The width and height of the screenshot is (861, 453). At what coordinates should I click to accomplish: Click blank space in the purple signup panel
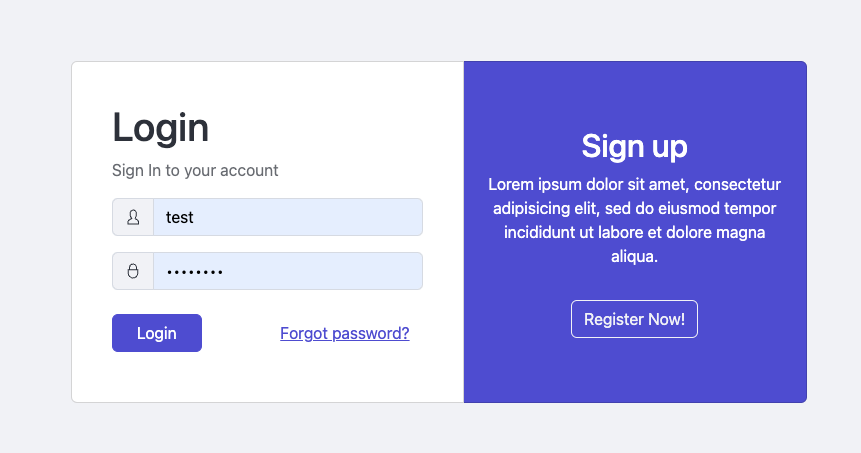click(634, 371)
